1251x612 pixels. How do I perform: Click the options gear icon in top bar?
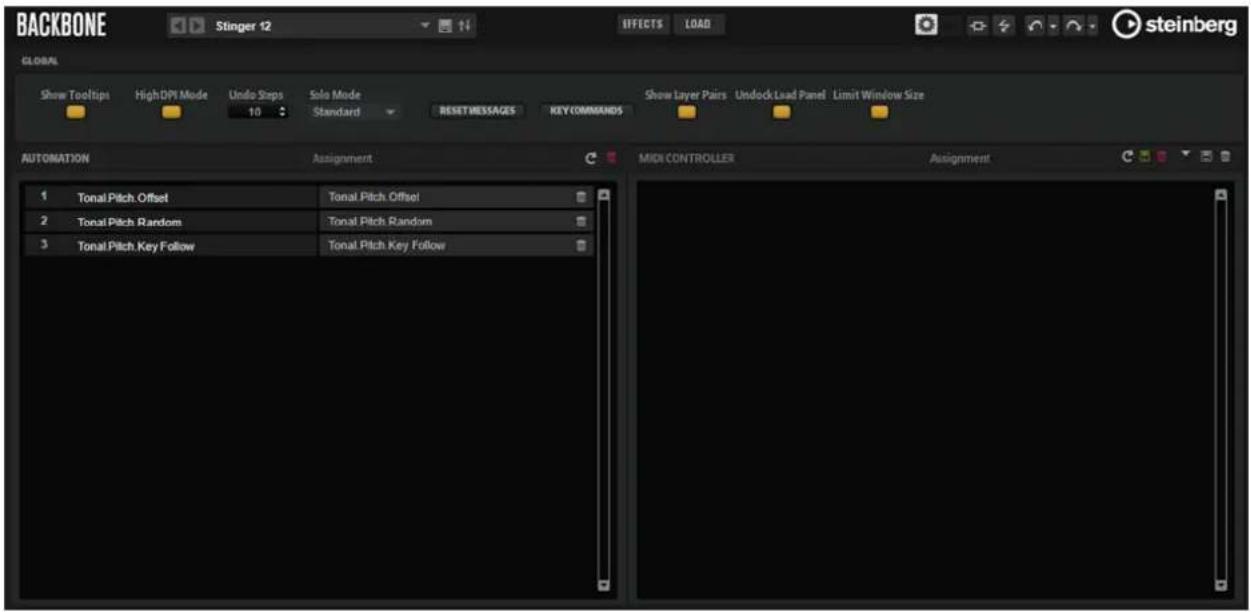pos(927,25)
